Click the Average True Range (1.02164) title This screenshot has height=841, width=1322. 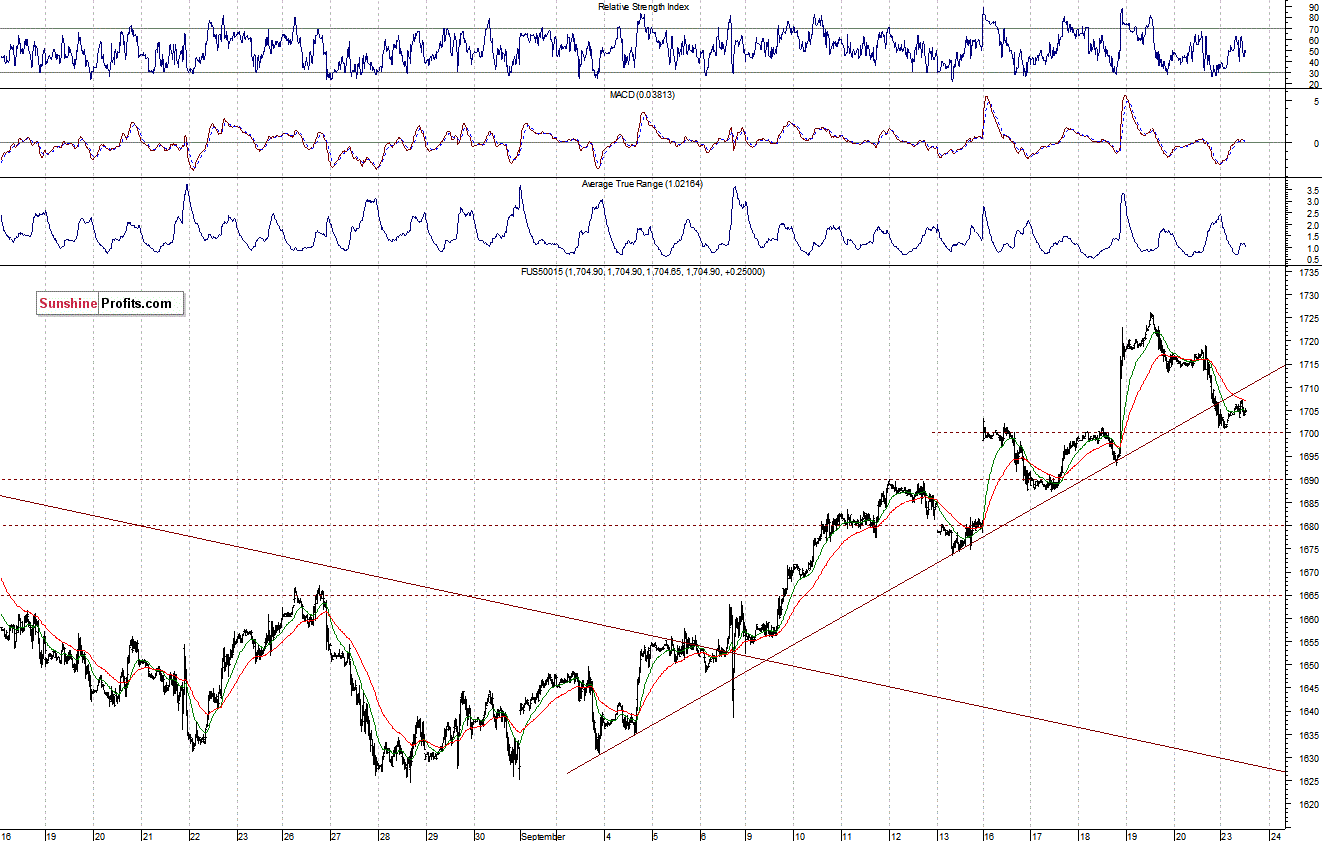point(643,184)
